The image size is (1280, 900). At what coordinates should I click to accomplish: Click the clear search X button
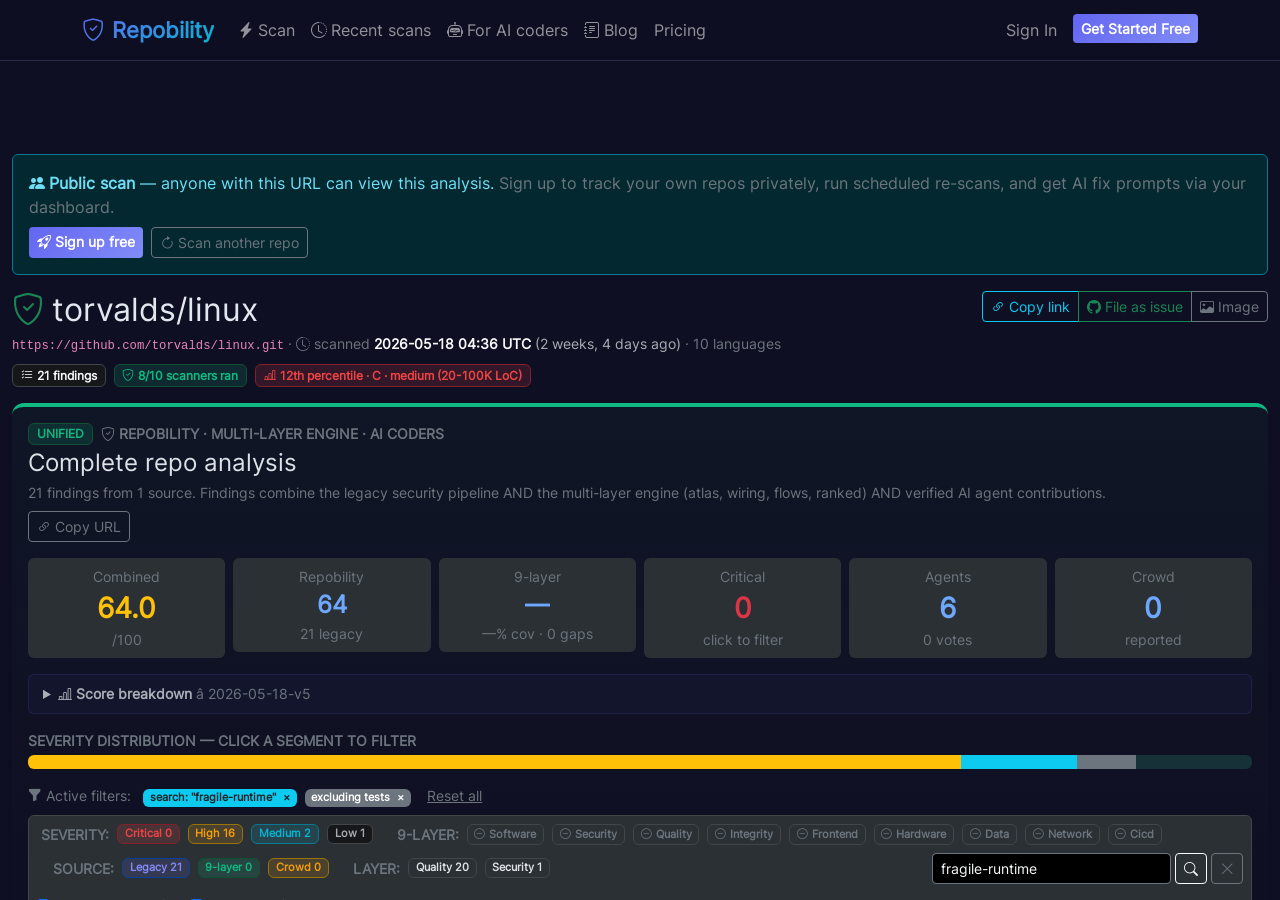(1227, 869)
